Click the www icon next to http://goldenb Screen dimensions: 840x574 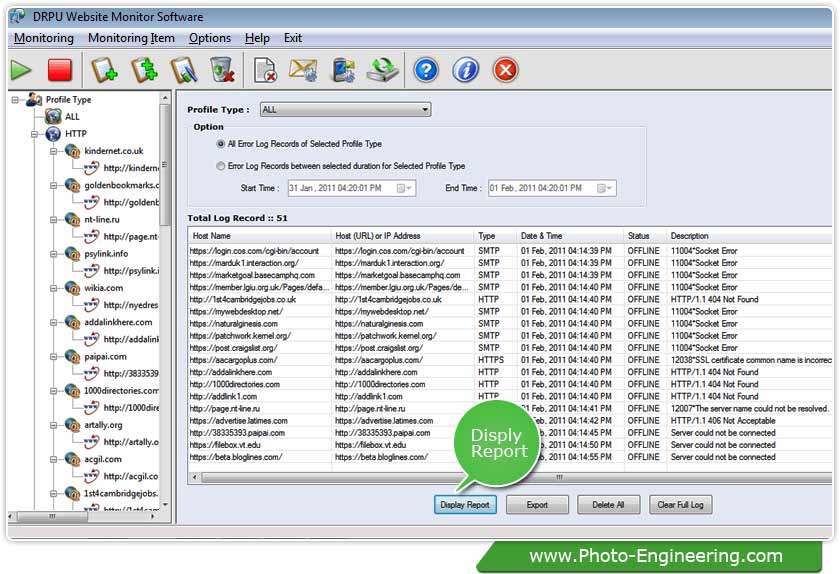[91, 202]
